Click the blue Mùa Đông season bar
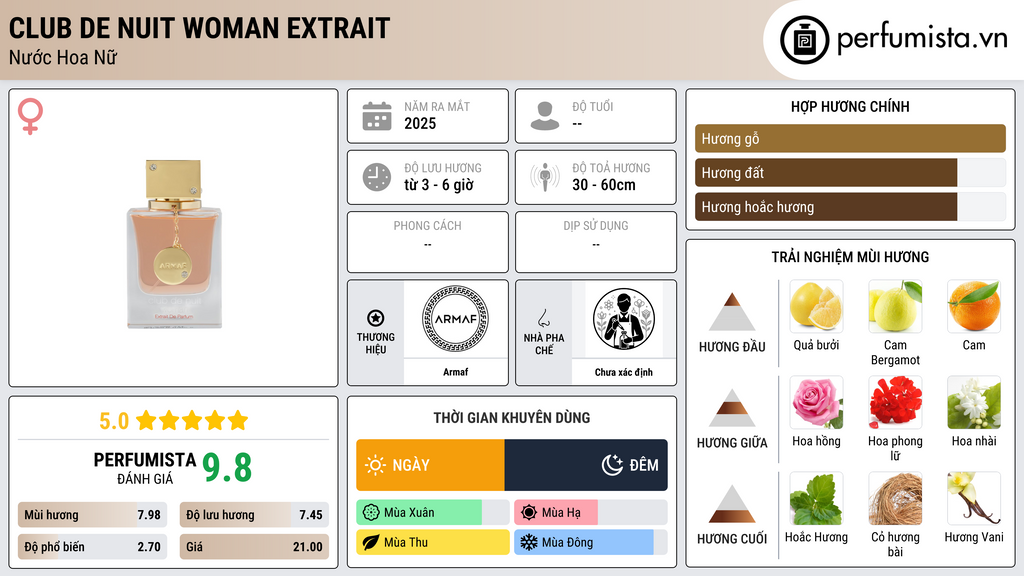Screen dimensions: 1024x576 pyautogui.click(x=590, y=542)
